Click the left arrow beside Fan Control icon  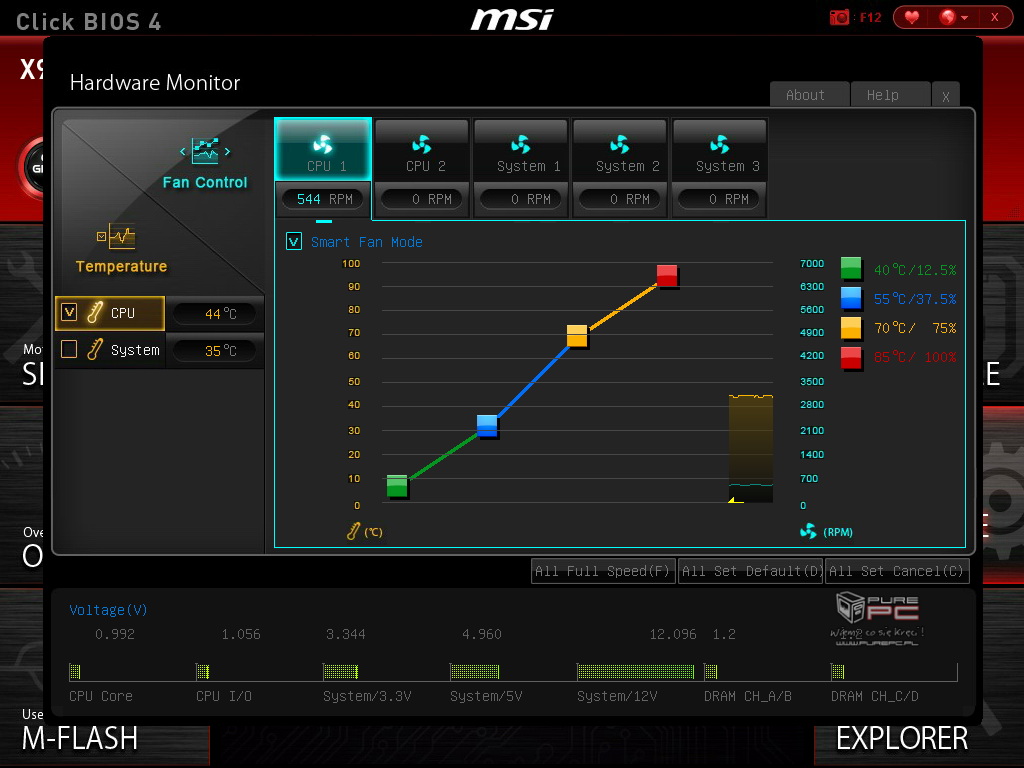(x=183, y=152)
